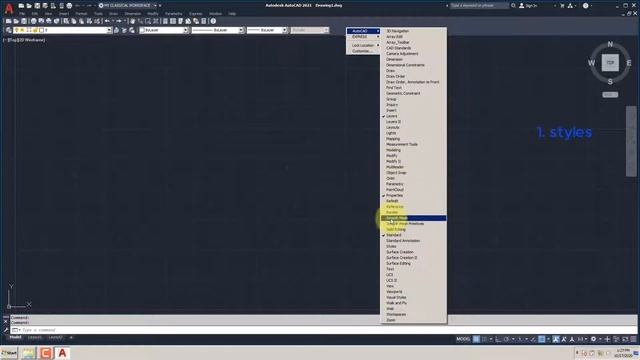The image size is (640, 360).
Task: Click the Paste icon in Standard toolbar
Action: (x=82, y=21)
